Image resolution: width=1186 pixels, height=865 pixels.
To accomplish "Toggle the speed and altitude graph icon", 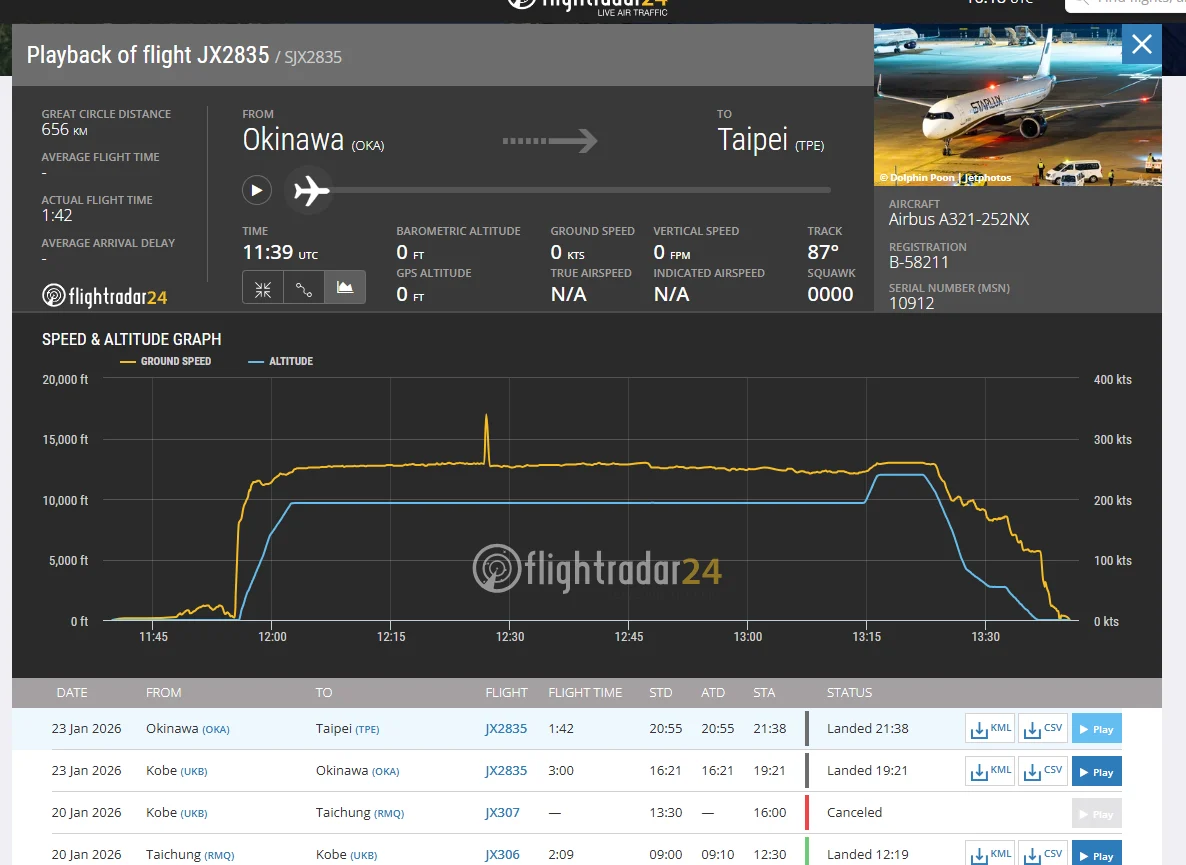I will [345, 288].
